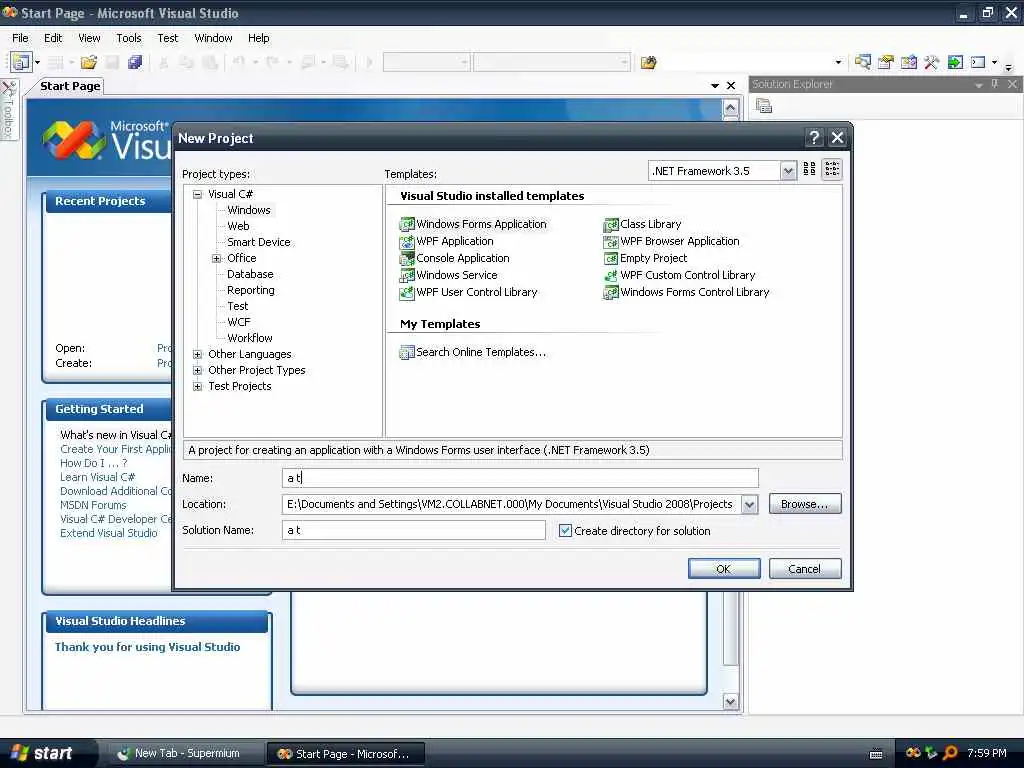The image size is (1024, 768).
Task: Open the Start Page active files dropdown
Action: (x=714, y=86)
